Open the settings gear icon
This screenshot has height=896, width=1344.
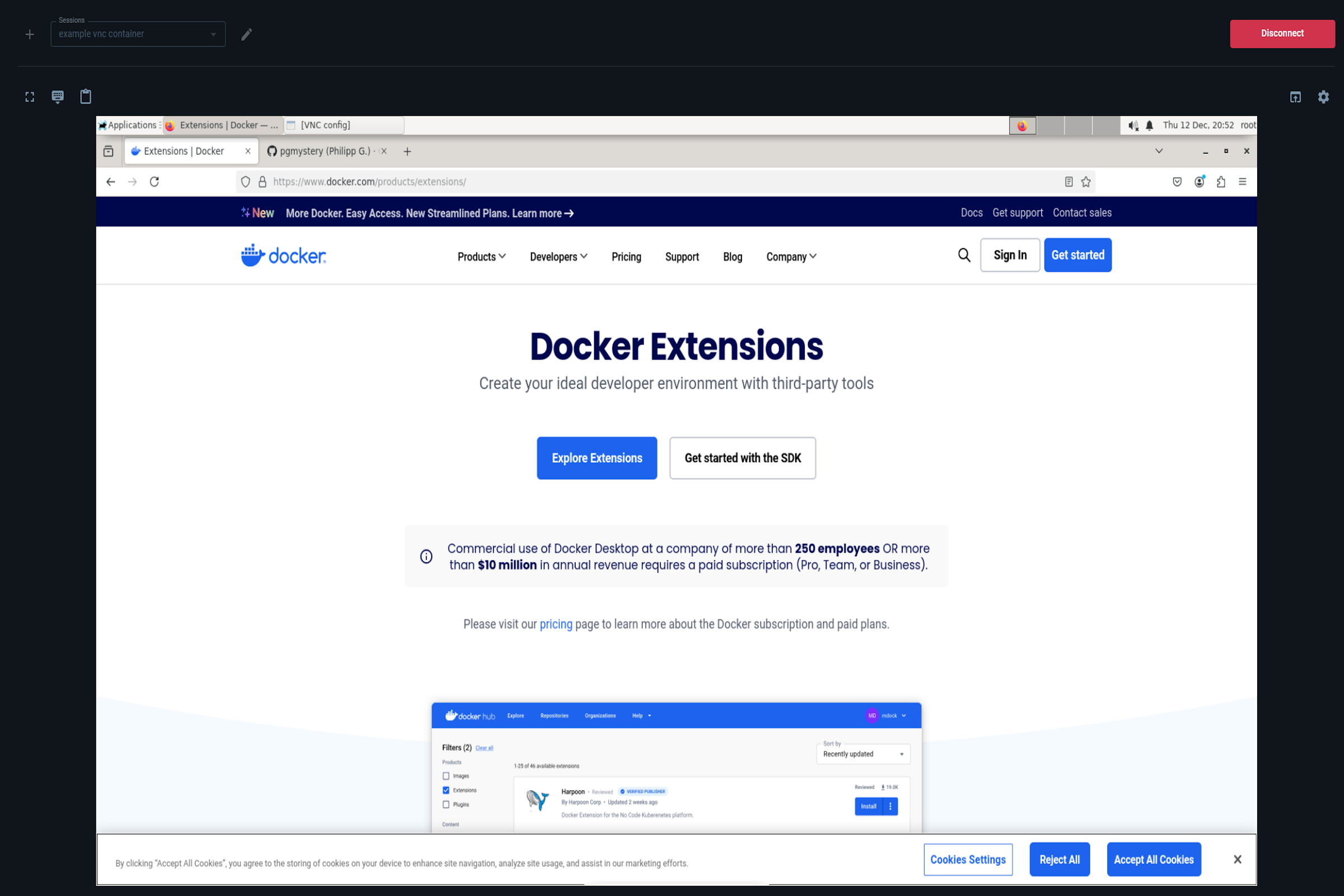[1323, 97]
